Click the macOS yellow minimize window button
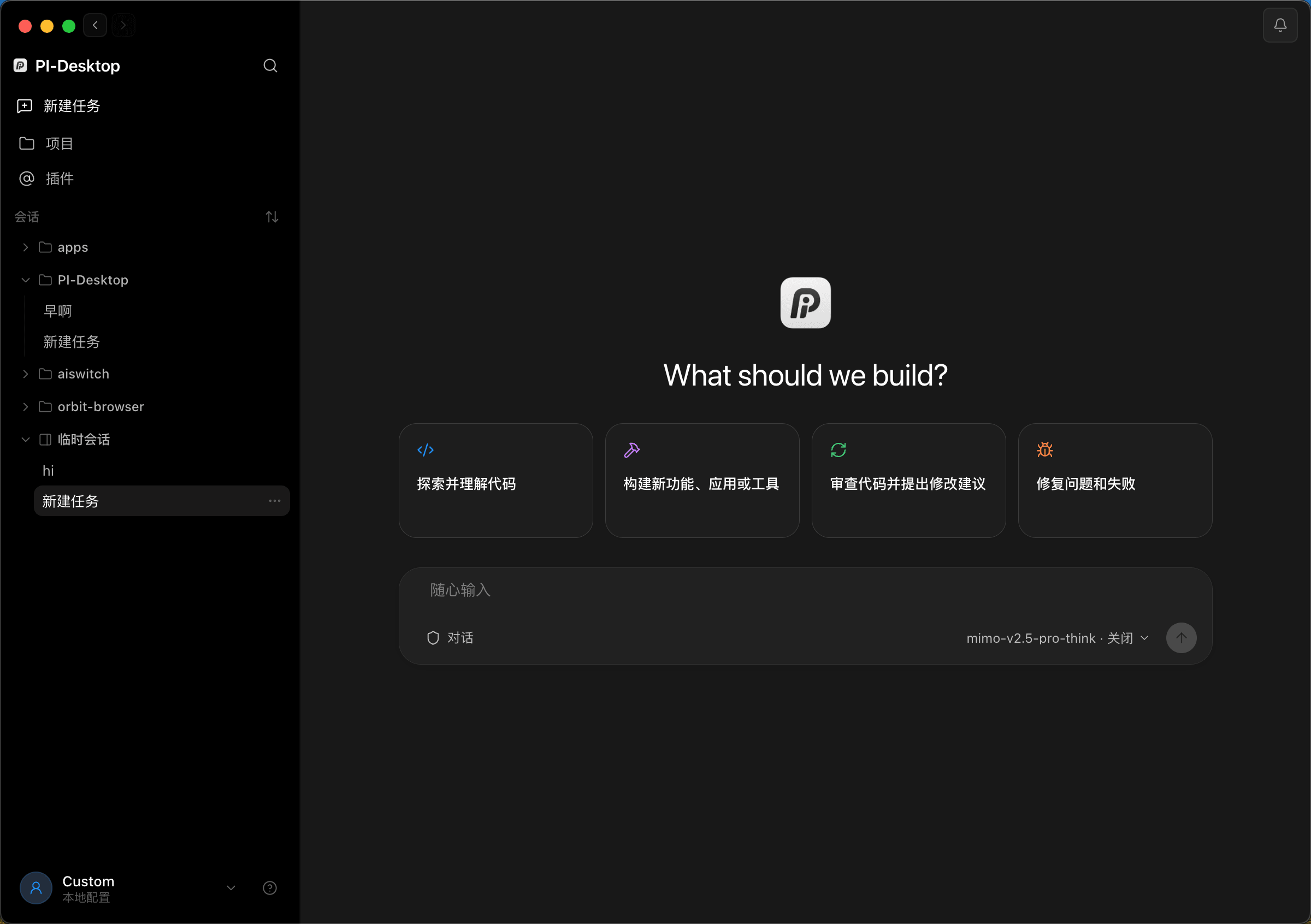The height and width of the screenshot is (924, 1311). pos(47,26)
